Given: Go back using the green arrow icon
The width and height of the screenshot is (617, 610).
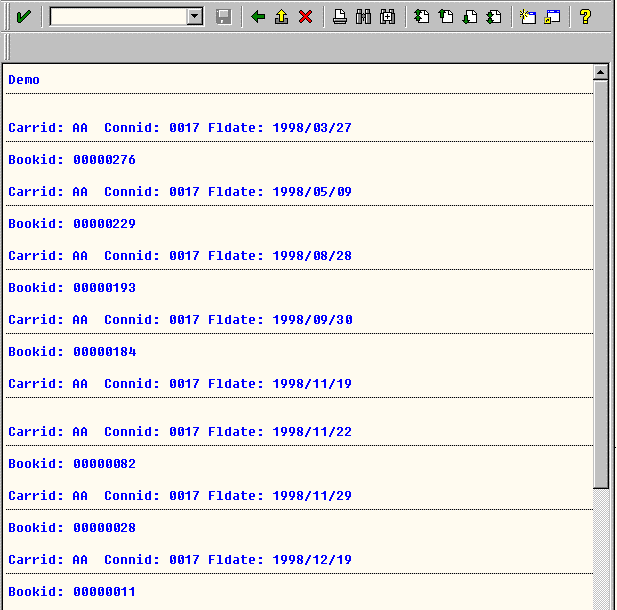Looking at the screenshot, I should 258,17.
